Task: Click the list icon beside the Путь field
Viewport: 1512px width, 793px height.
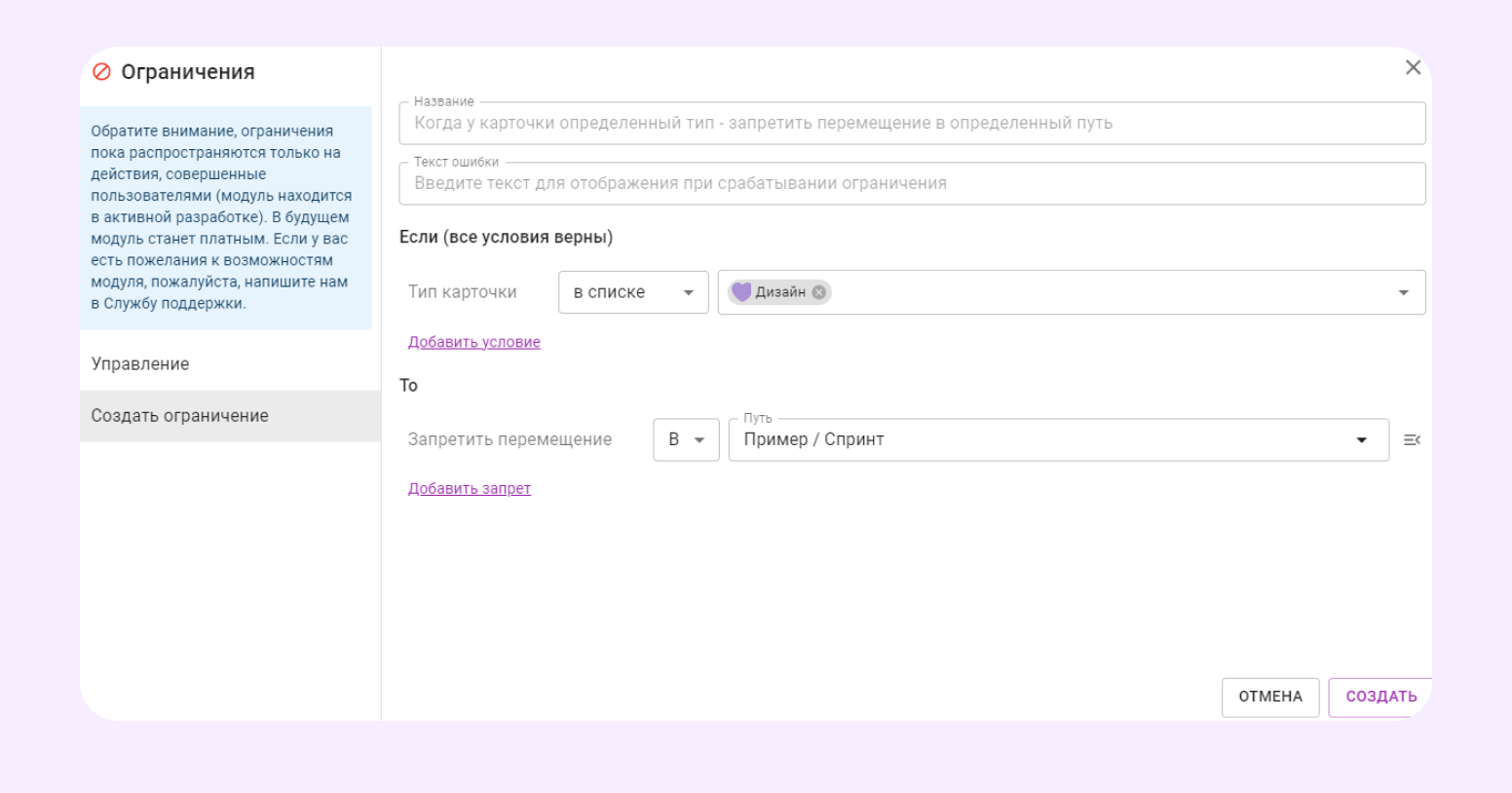Action: pyautogui.click(x=1412, y=440)
